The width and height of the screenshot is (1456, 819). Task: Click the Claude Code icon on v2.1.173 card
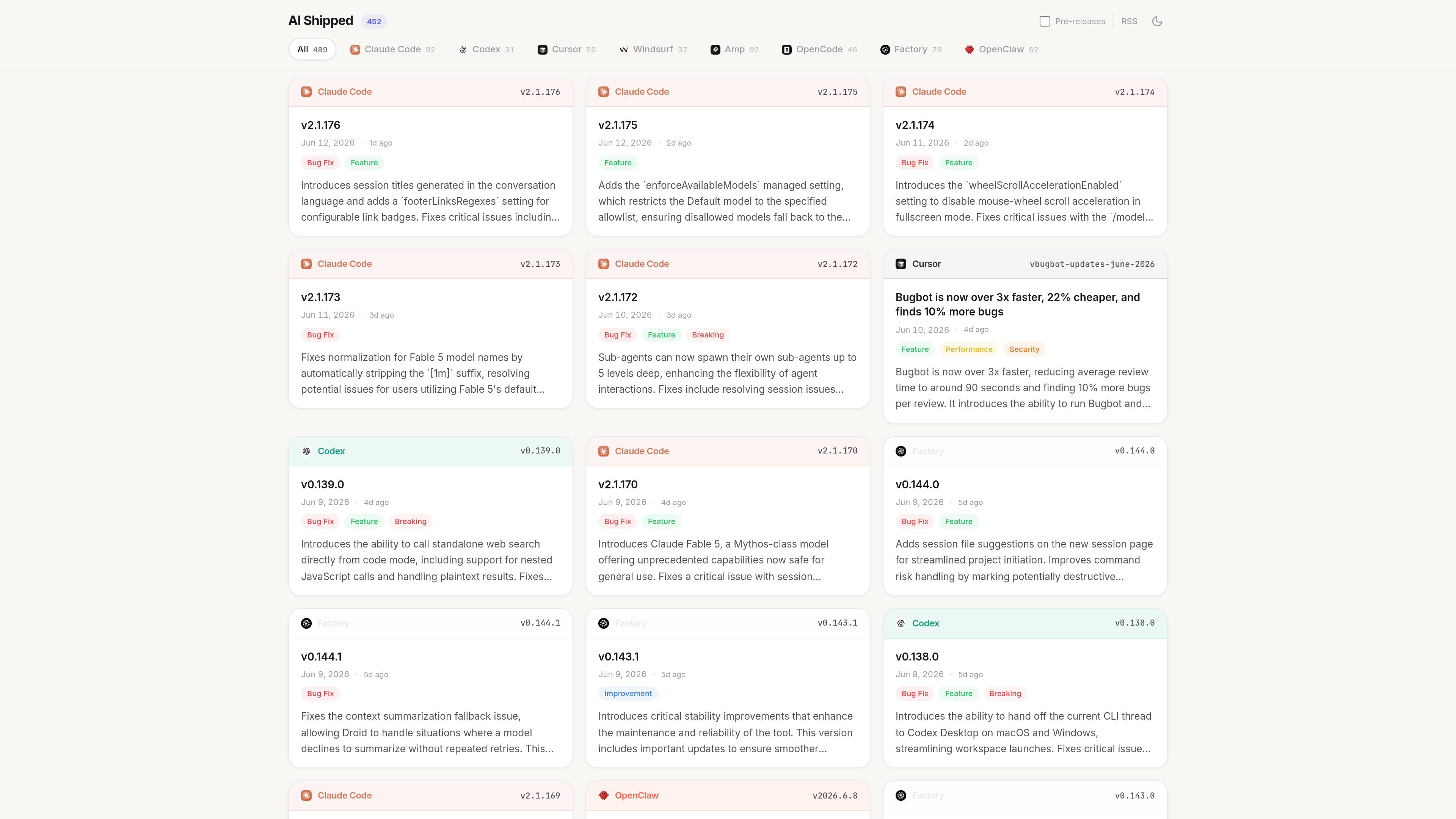coord(306,264)
